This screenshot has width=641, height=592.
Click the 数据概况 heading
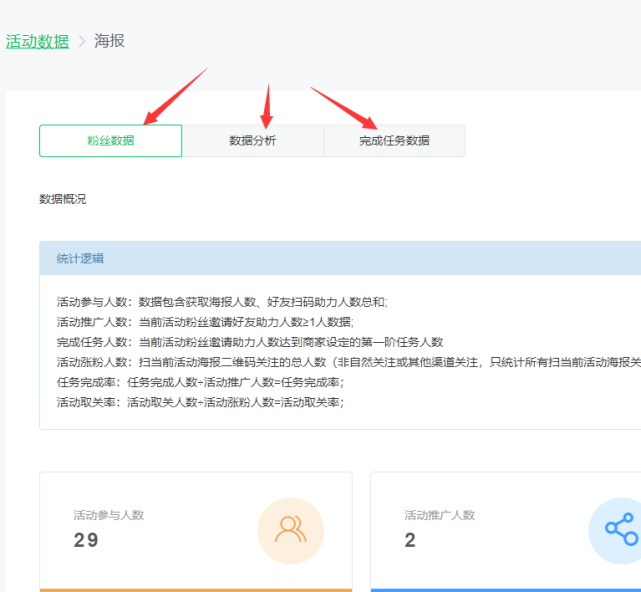(63, 199)
